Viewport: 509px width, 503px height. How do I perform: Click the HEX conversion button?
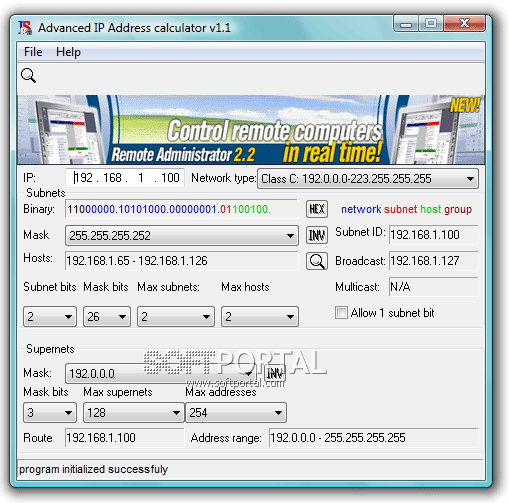[317, 209]
